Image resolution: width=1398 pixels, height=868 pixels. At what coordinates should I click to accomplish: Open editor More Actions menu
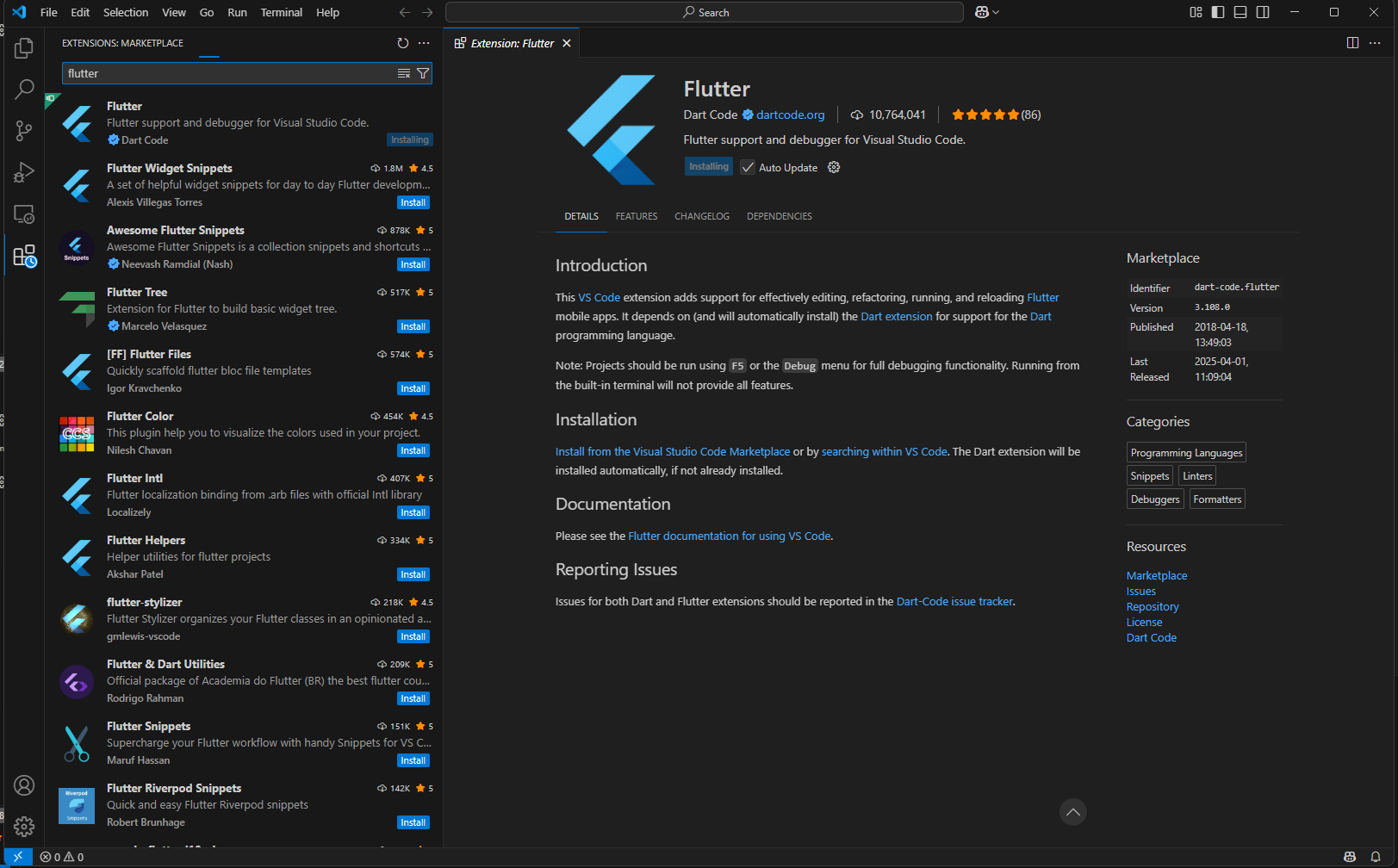[1375, 43]
